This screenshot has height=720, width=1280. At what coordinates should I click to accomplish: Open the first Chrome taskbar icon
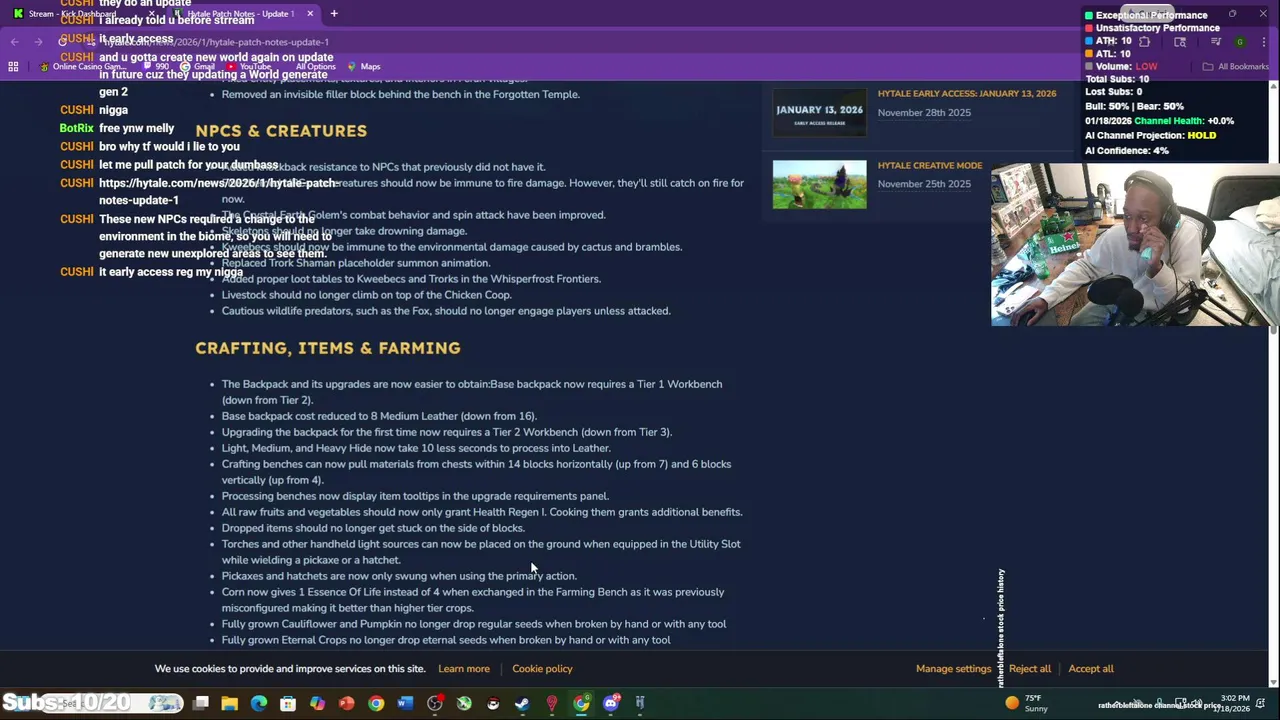coord(376,703)
